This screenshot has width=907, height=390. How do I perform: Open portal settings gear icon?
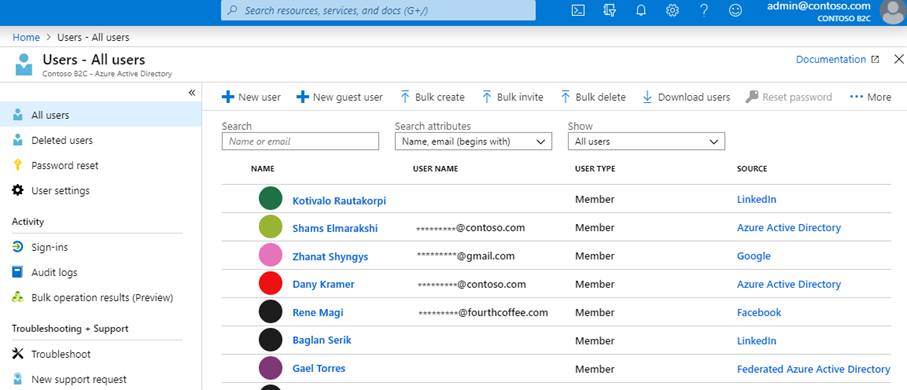click(672, 10)
